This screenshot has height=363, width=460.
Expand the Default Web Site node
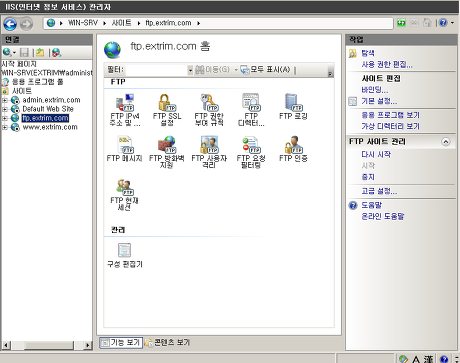pyautogui.click(x=5, y=109)
